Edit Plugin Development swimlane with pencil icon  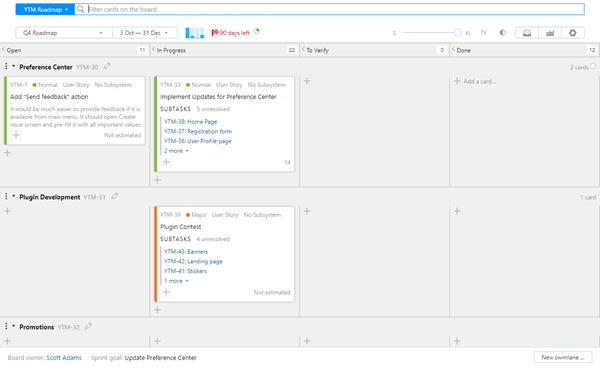pos(114,196)
